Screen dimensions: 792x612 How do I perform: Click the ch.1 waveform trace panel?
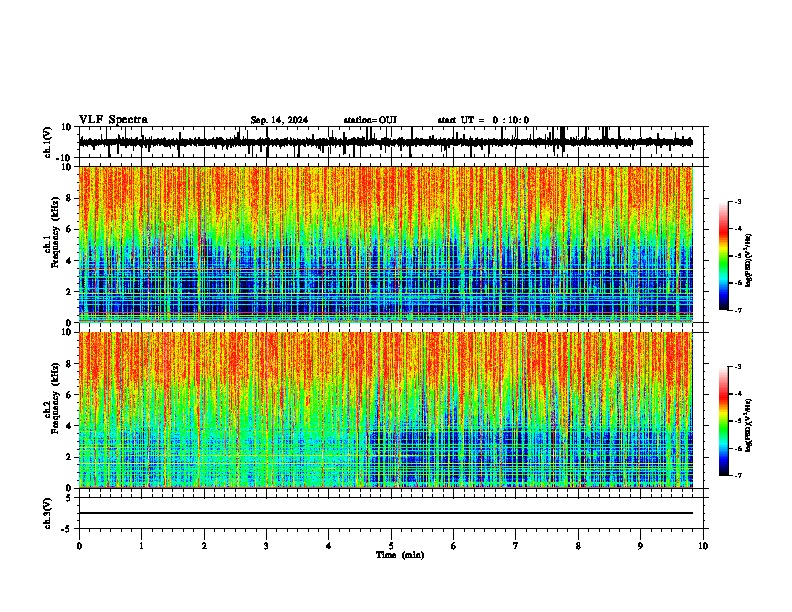[391, 142]
